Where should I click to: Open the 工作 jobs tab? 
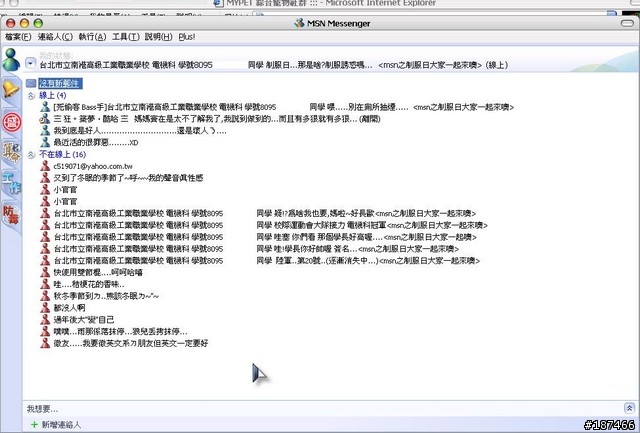11,183
